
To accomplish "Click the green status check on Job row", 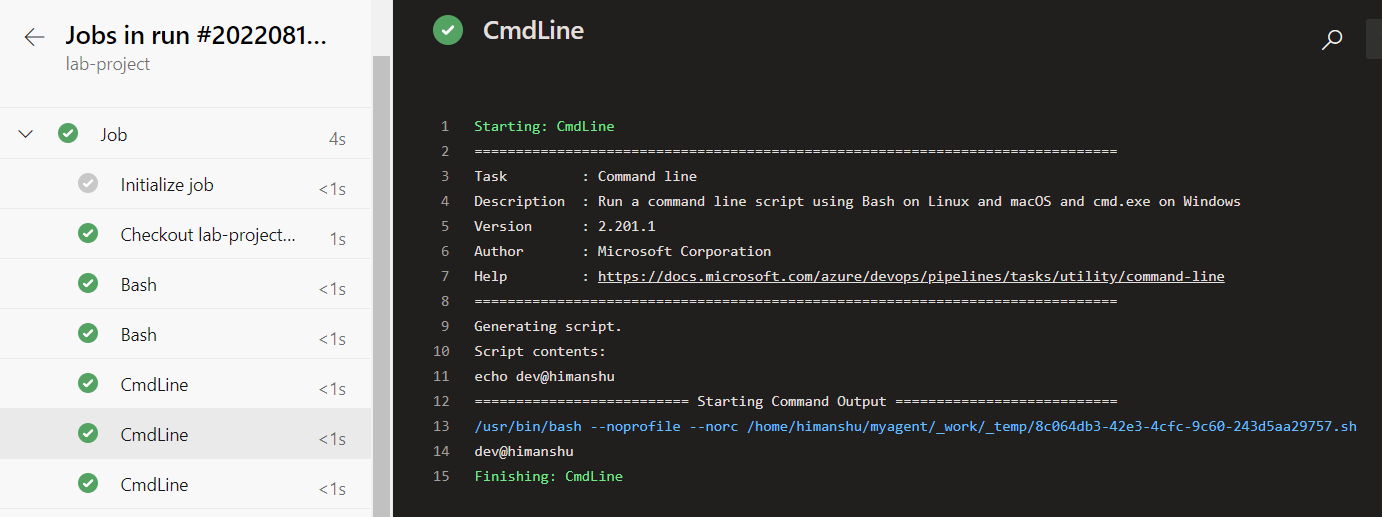I will pyautogui.click(x=68, y=133).
